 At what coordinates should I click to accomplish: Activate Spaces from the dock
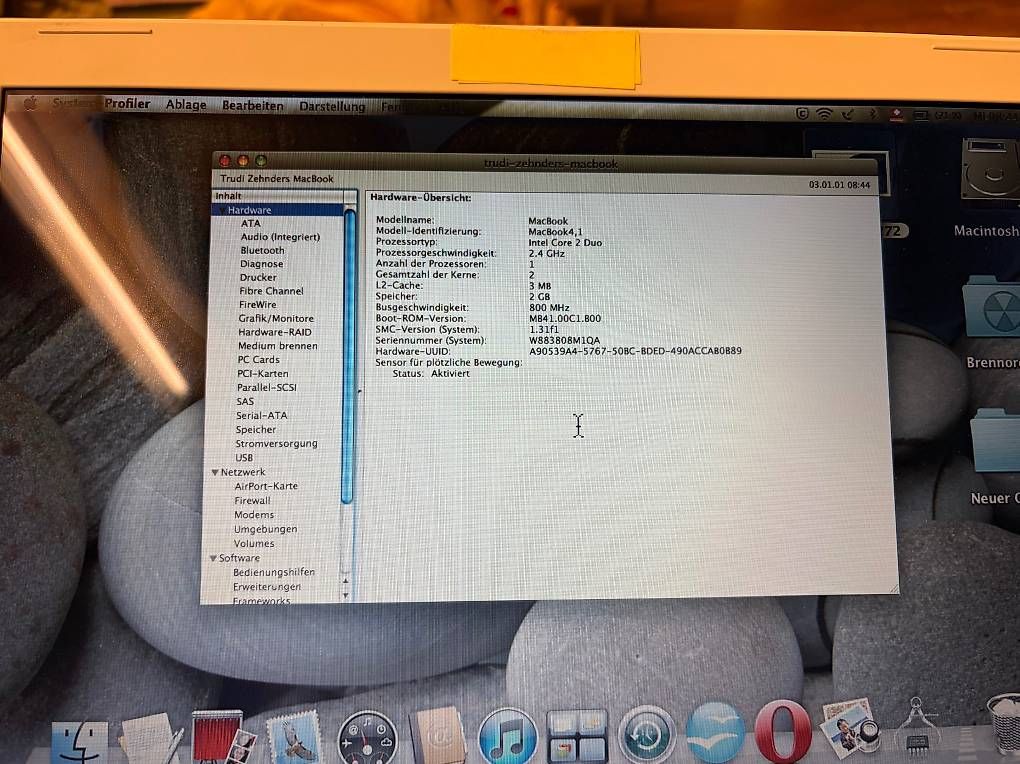point(577,736)
